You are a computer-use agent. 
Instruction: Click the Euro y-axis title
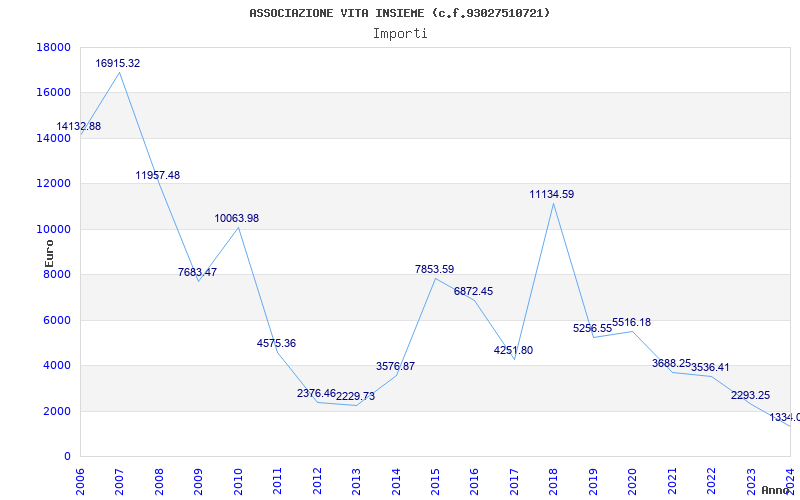click(49, 253)
